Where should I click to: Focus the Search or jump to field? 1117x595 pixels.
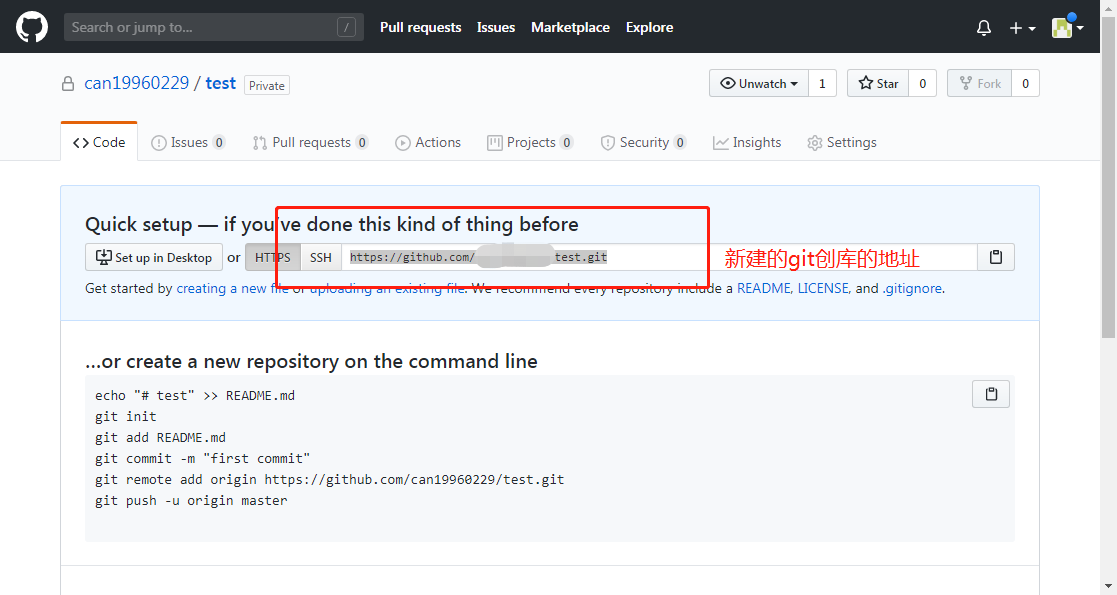coord(214,27)
